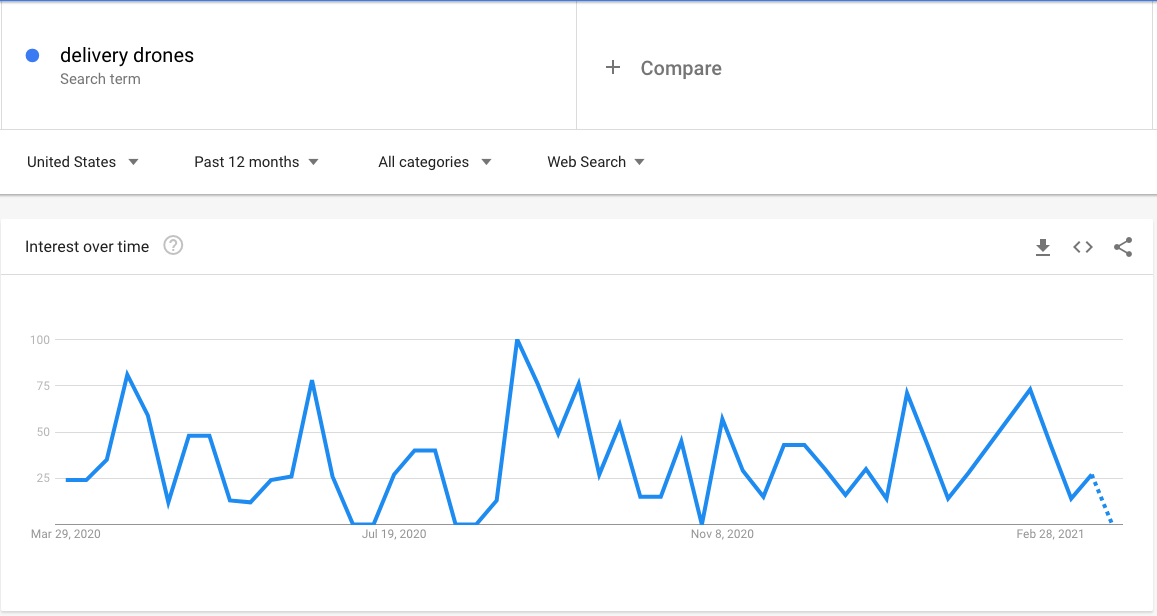The image size is (1157, 616).
Task: Click the blue delivery drones color dot
Action: [x=32, y=55]
